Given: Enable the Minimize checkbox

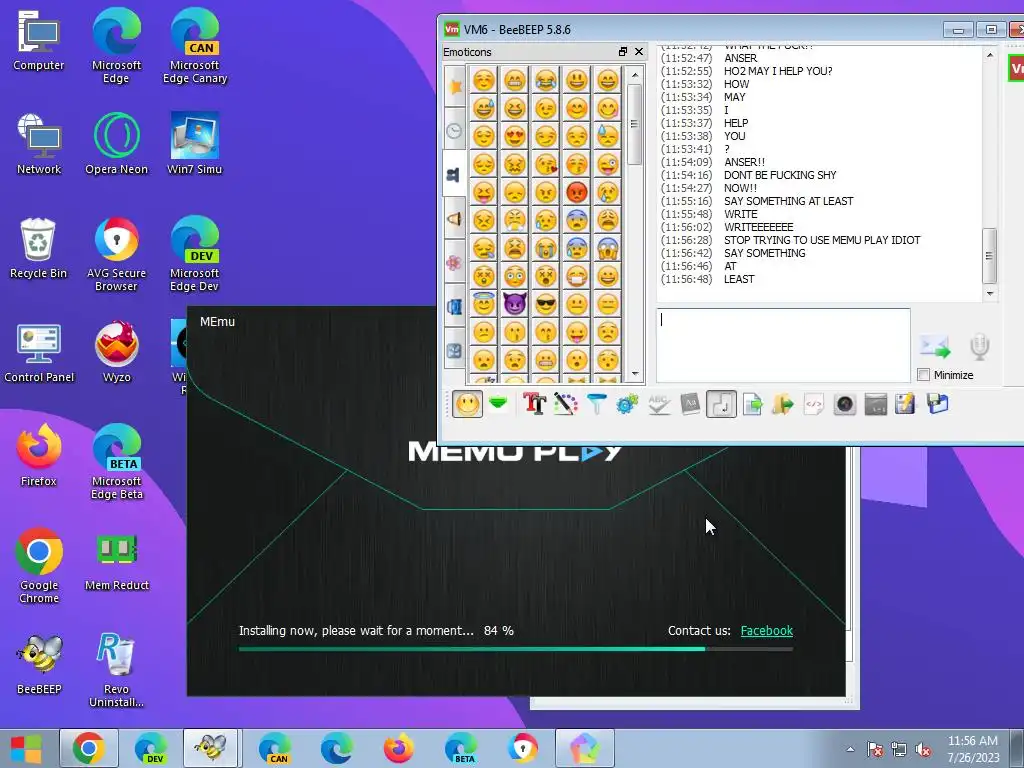Looking at the screenshot, I should click(x=923, y=375).
